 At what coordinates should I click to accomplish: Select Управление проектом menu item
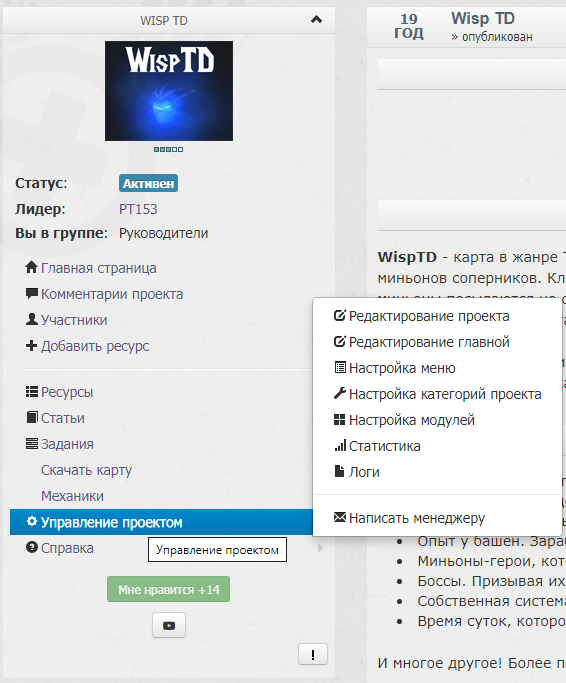pyautogui.click(x=161, y=522)
